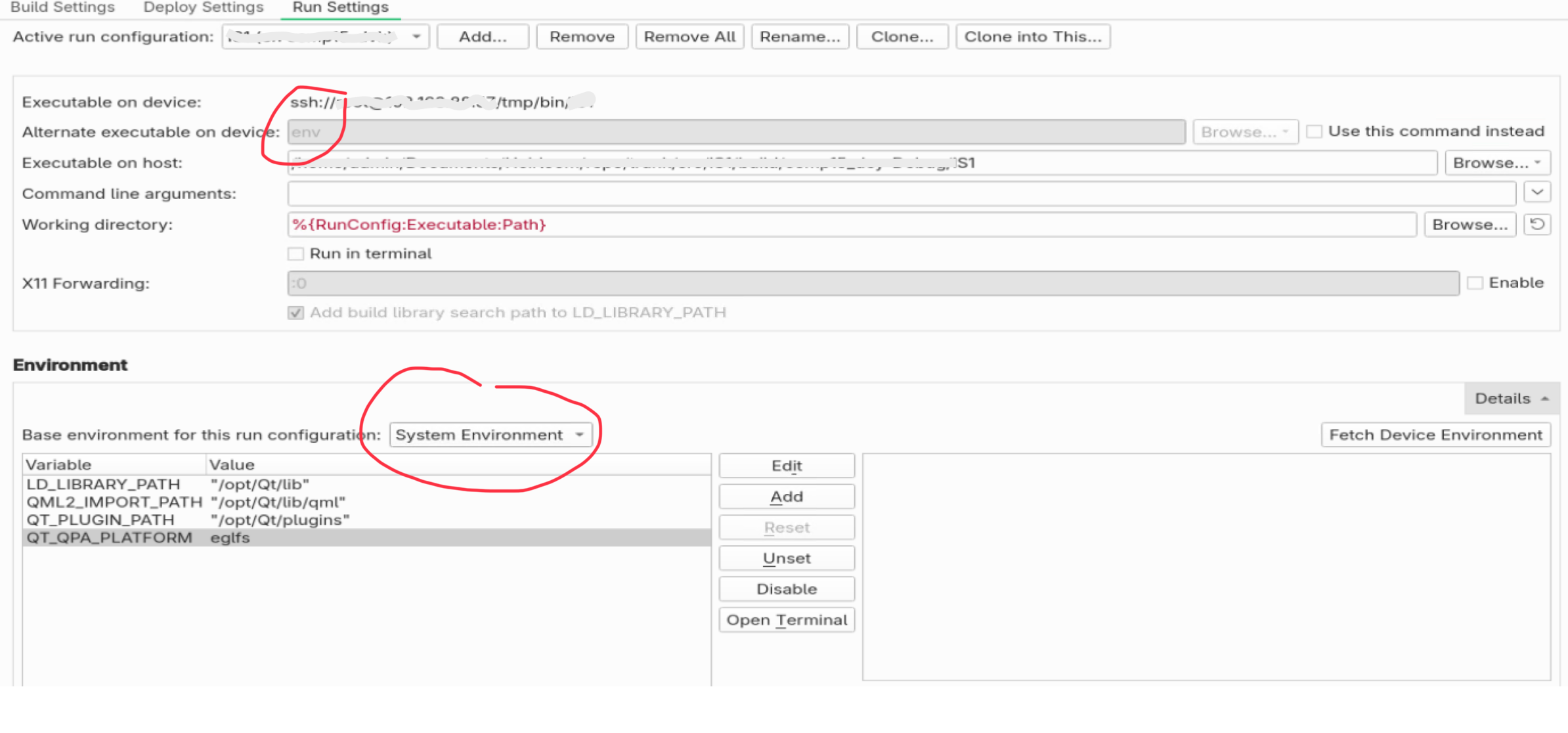1568x733 pixels.
Task: Toggle the 'Run in terminal' checkbox
Action: tap(296, 254)
